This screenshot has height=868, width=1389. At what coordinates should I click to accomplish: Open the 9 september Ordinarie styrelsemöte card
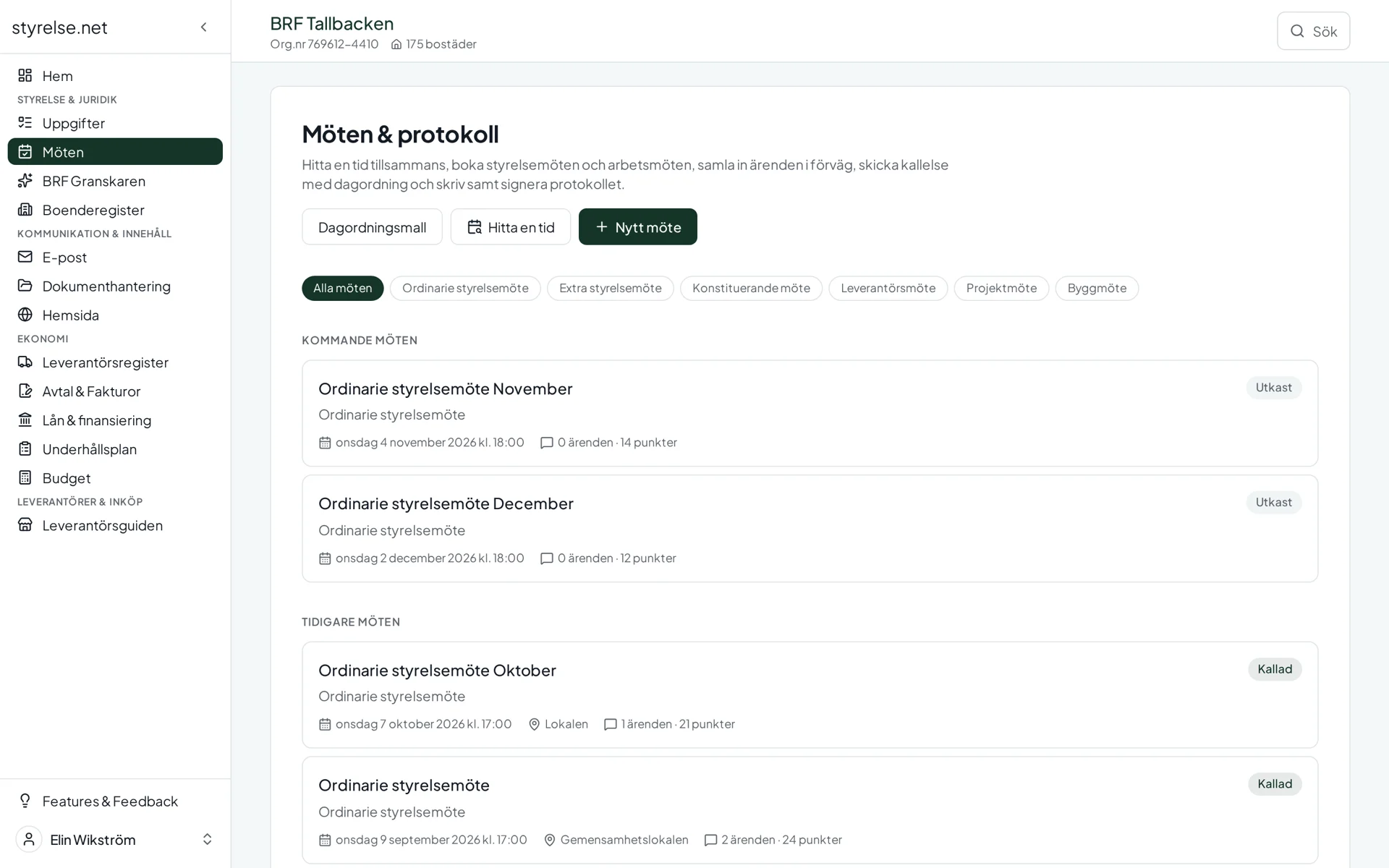(x=810, y=810)
